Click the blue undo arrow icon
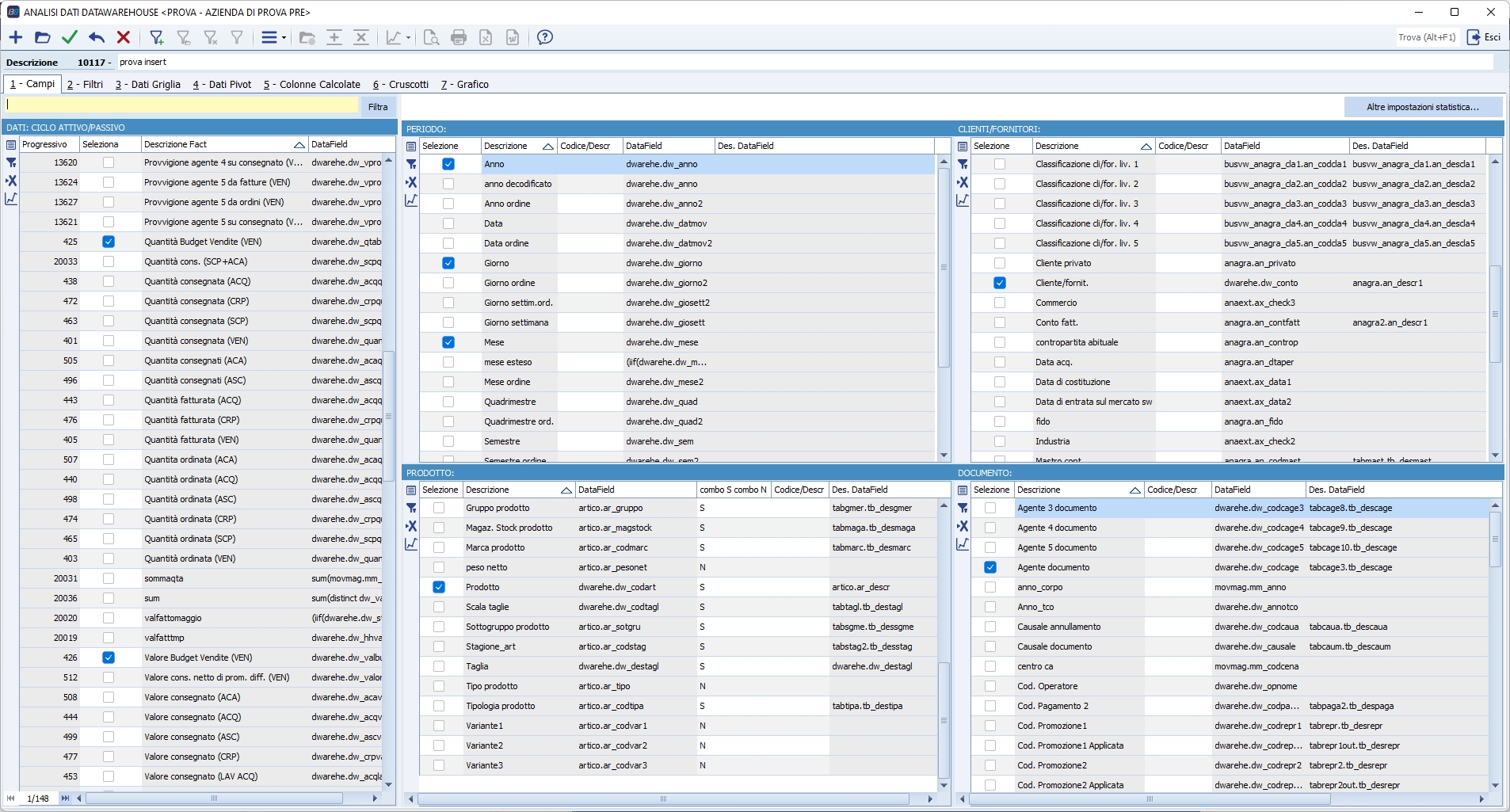Viewport: 1510px width, 812px height. pyautogui.click(x=97, y=37)
